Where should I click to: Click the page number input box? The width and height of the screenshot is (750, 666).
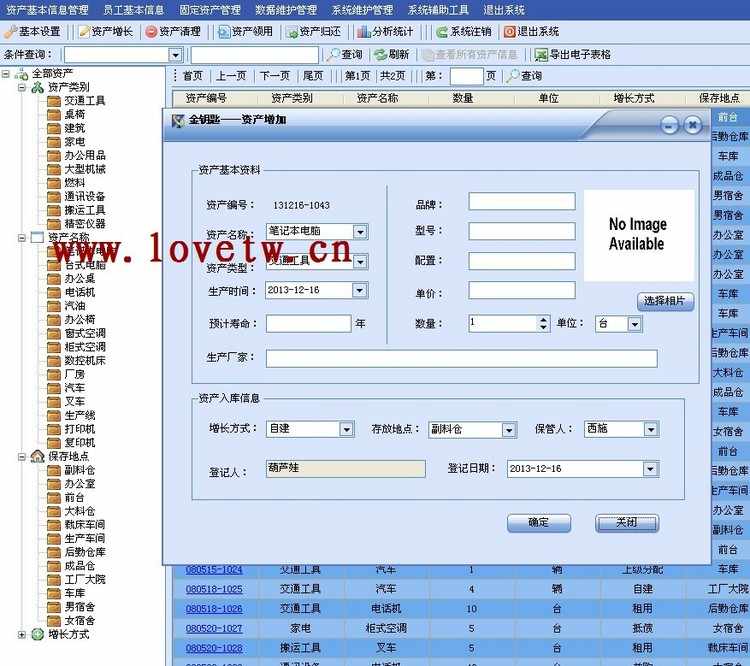[467, 76]
